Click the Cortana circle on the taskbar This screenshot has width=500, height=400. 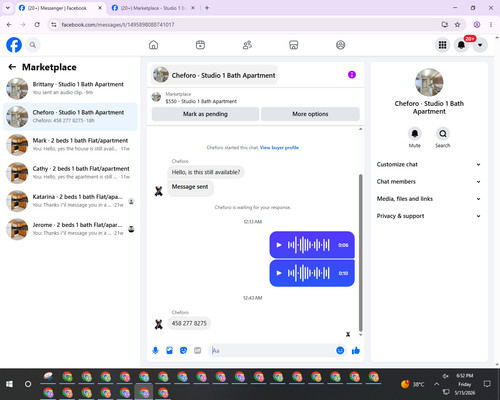click(28, 384)
